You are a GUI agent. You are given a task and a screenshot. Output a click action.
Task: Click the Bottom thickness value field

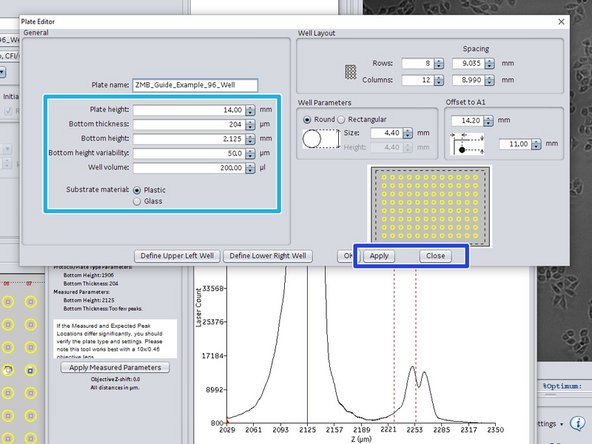(189, 125)
